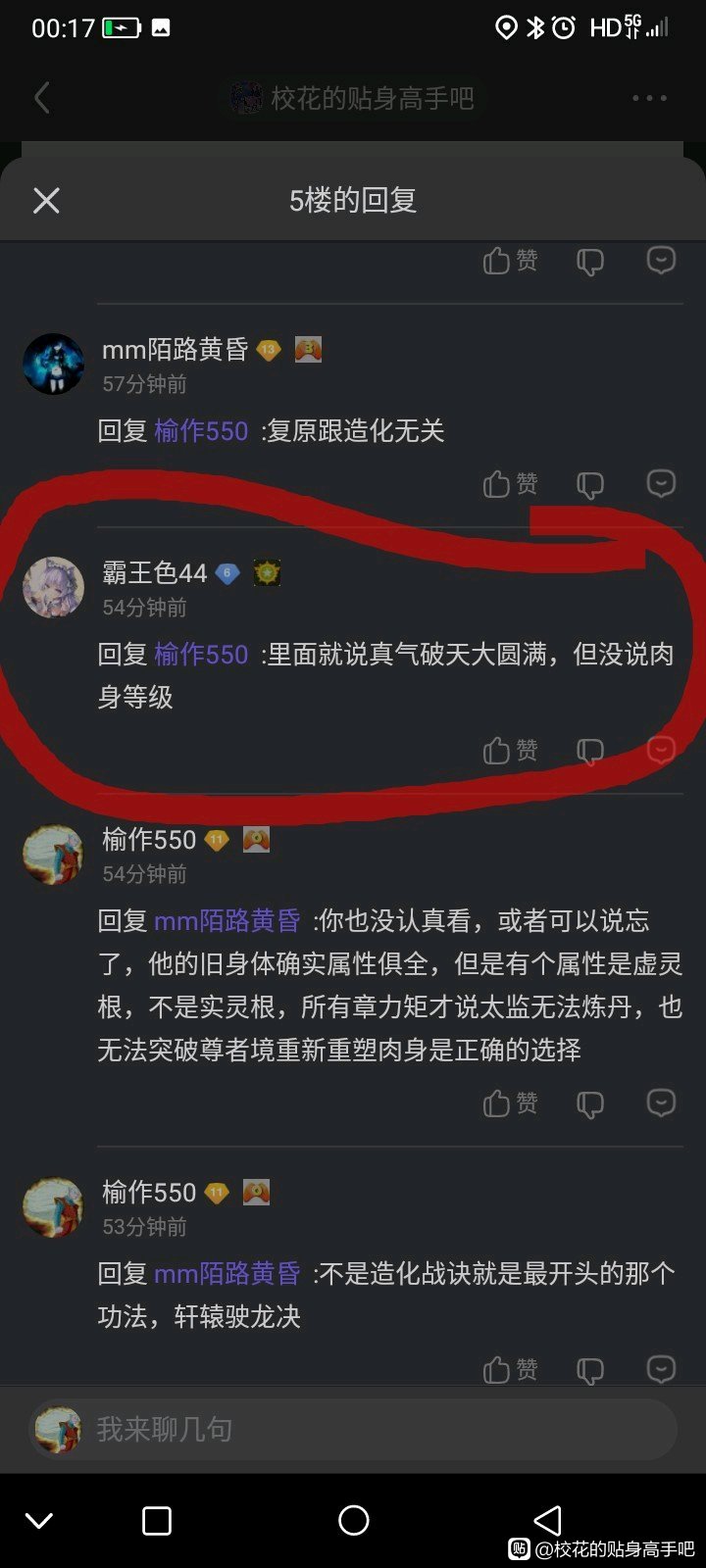Tap the username 霸王色44
706x1568 pixels.
tap(155, 572)
